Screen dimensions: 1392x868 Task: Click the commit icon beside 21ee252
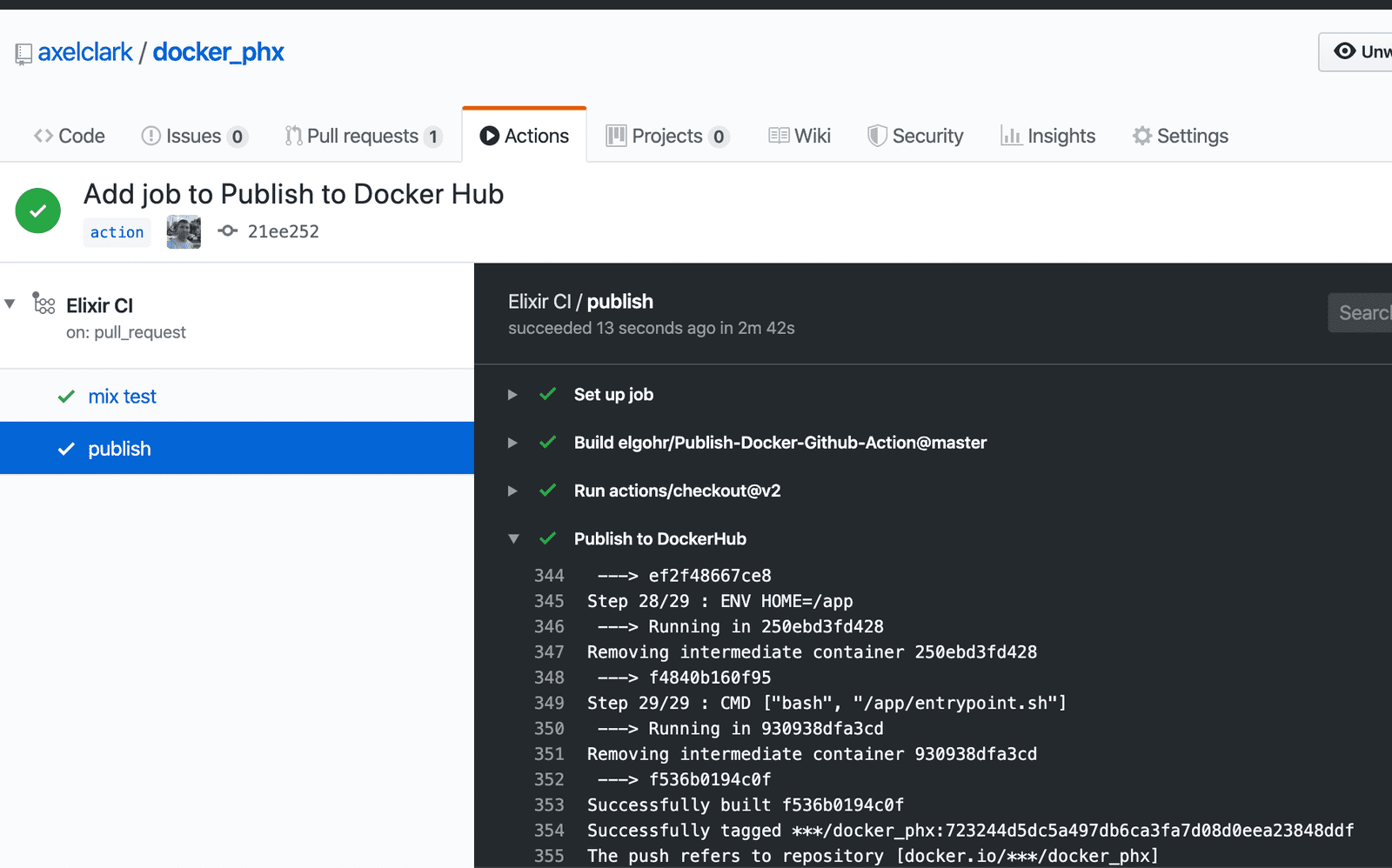[227, 231]
